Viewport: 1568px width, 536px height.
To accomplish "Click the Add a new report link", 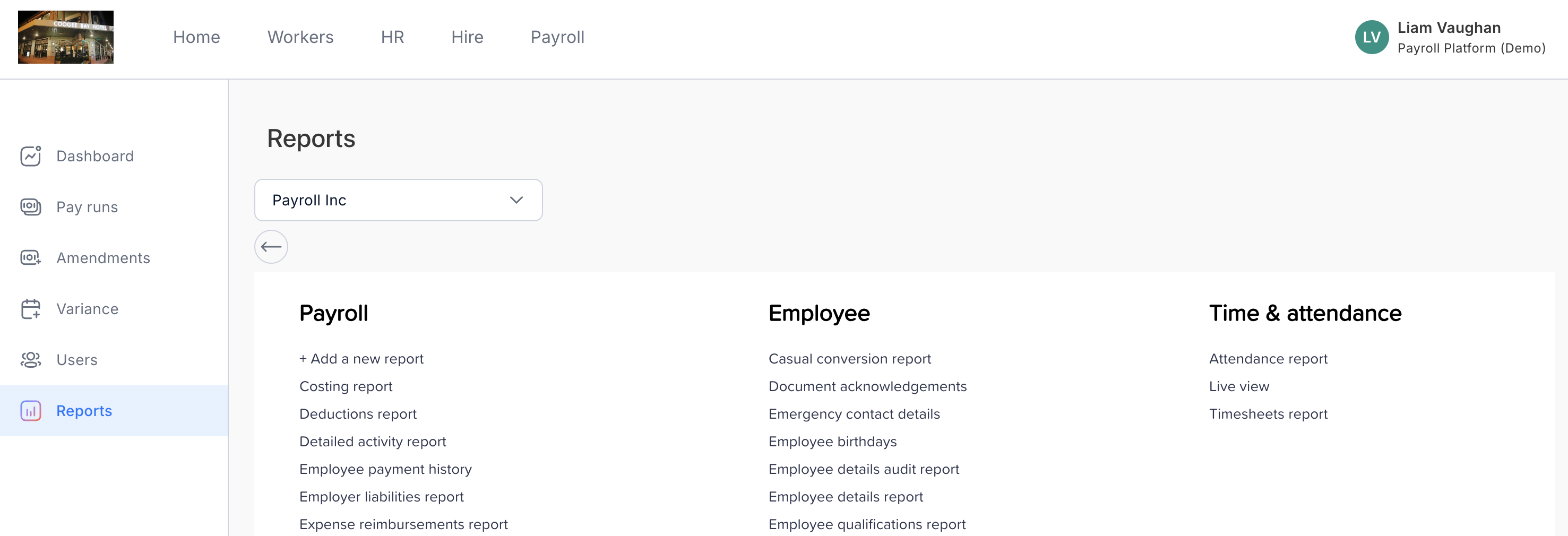I will pyautogui.click(x=361, y=359).
